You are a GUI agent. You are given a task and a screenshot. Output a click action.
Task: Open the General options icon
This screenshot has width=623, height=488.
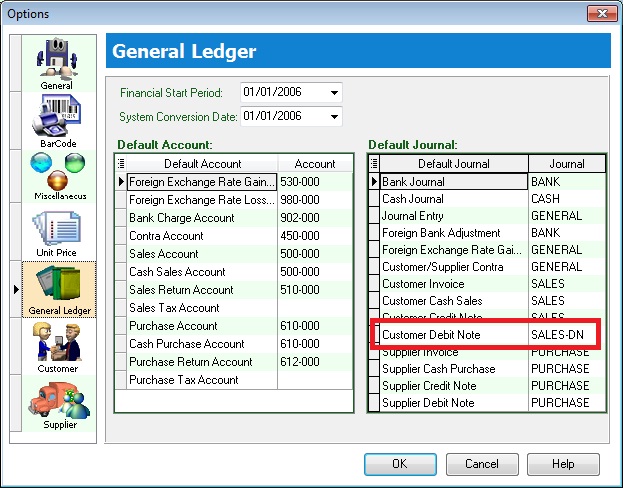[58, 64]
